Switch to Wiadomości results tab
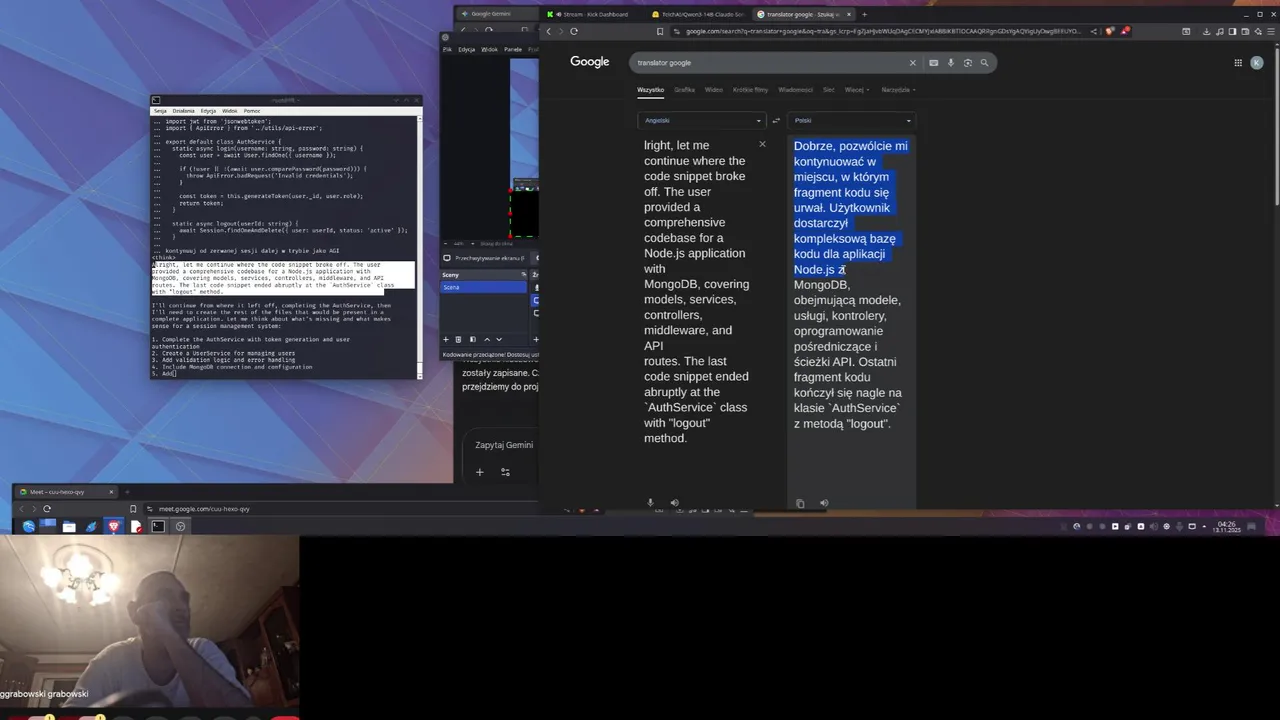 [796, 90]
